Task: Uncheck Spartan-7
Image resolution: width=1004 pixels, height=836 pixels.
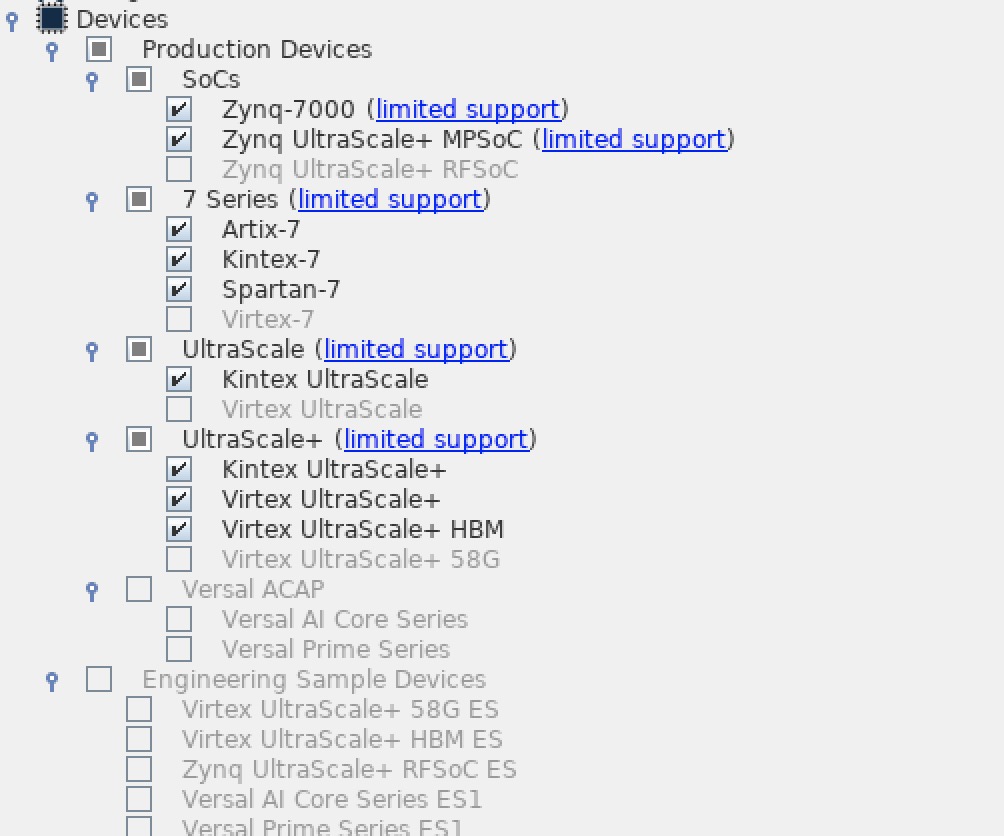Action: tap(178, 288)
